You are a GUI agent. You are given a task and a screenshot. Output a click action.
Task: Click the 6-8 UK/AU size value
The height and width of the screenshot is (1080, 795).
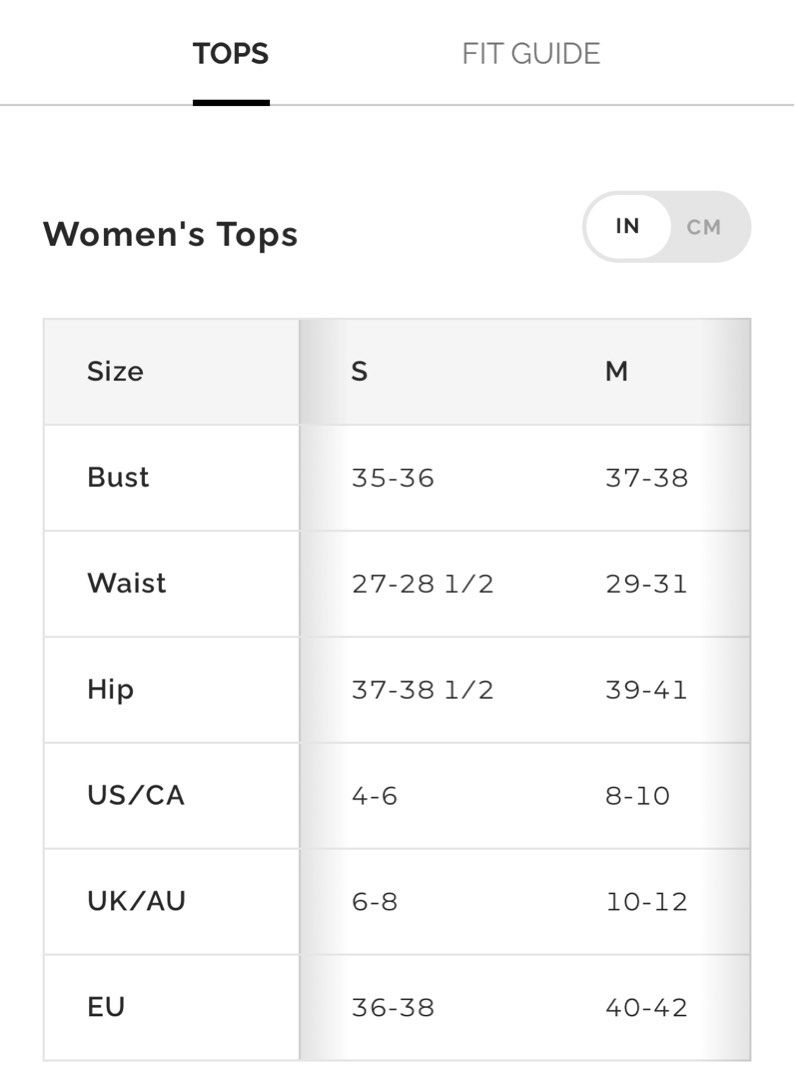tap(374, 902)
